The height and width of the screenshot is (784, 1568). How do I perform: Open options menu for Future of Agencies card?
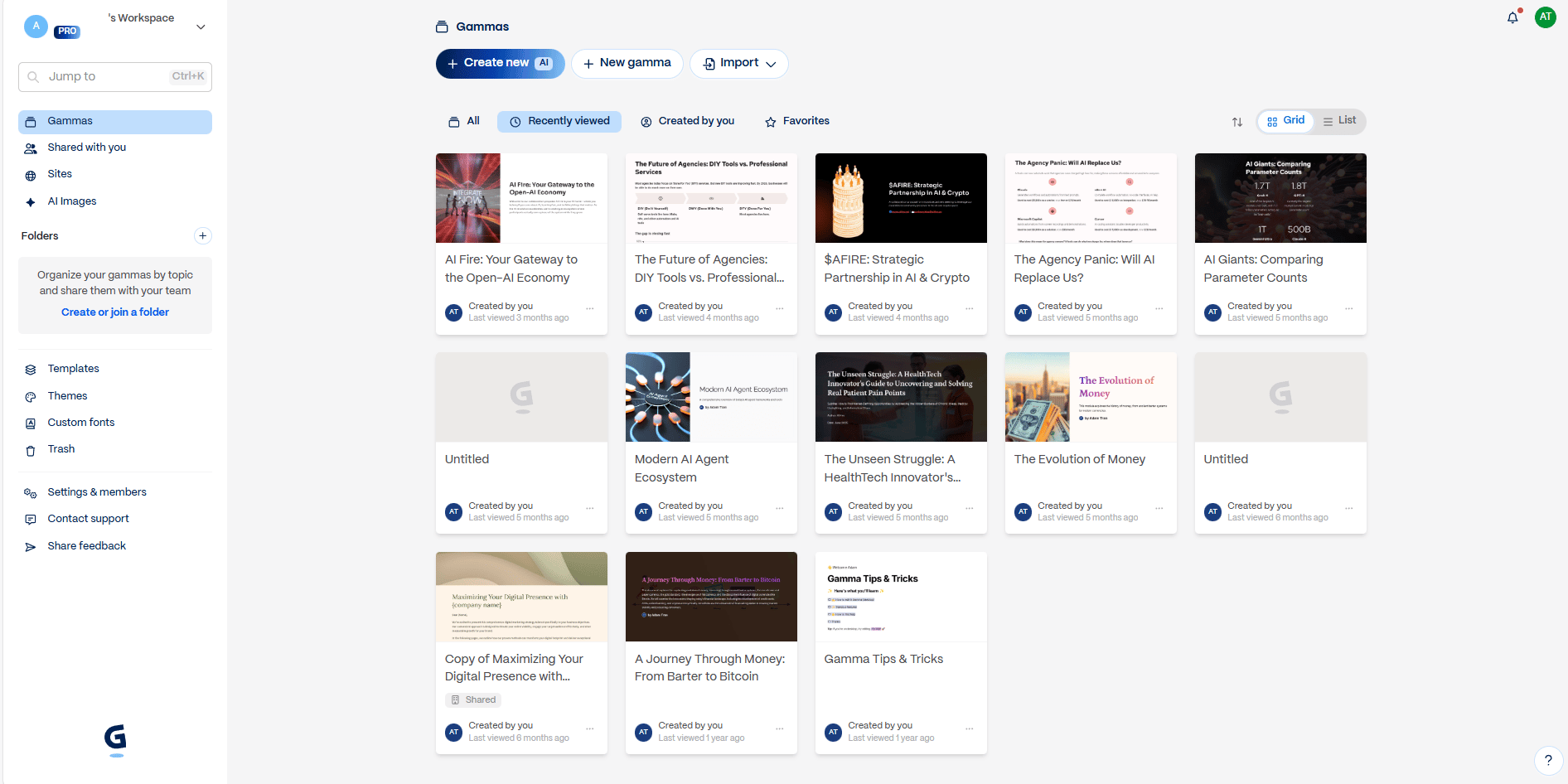click(x=780, y=308)
